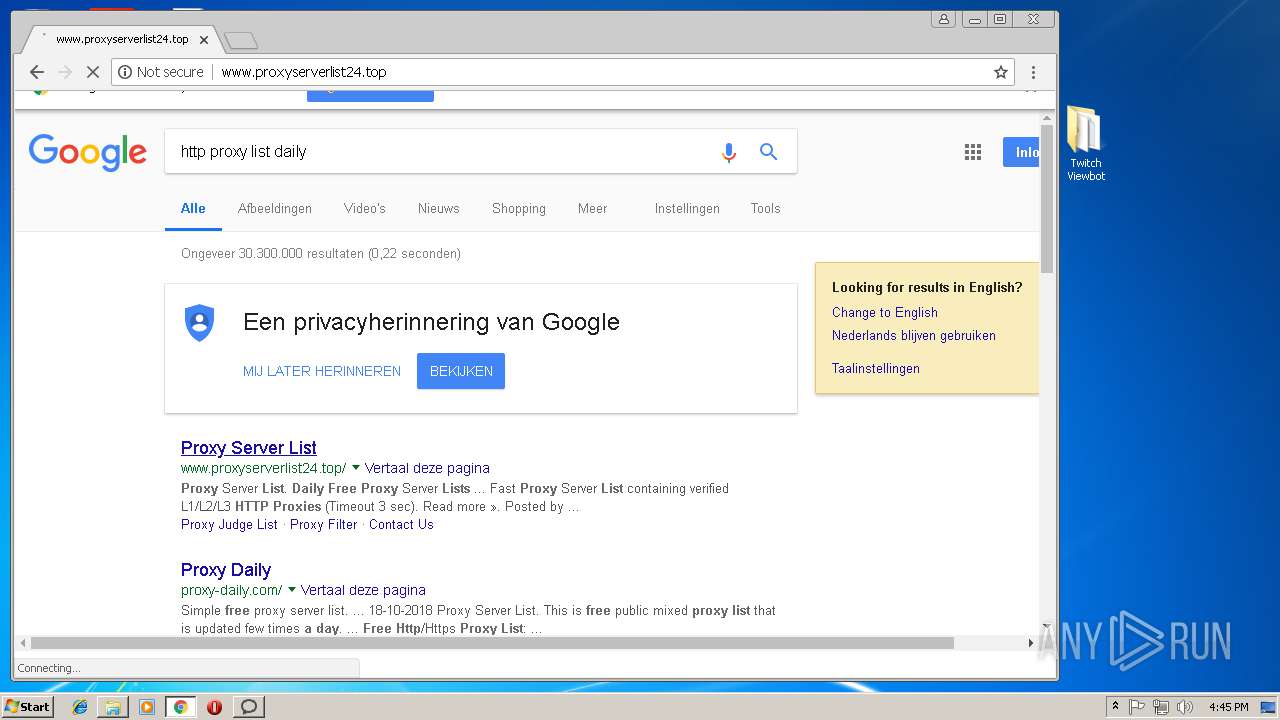
Task: Open media player from taskbar
Action: [147, 706]
